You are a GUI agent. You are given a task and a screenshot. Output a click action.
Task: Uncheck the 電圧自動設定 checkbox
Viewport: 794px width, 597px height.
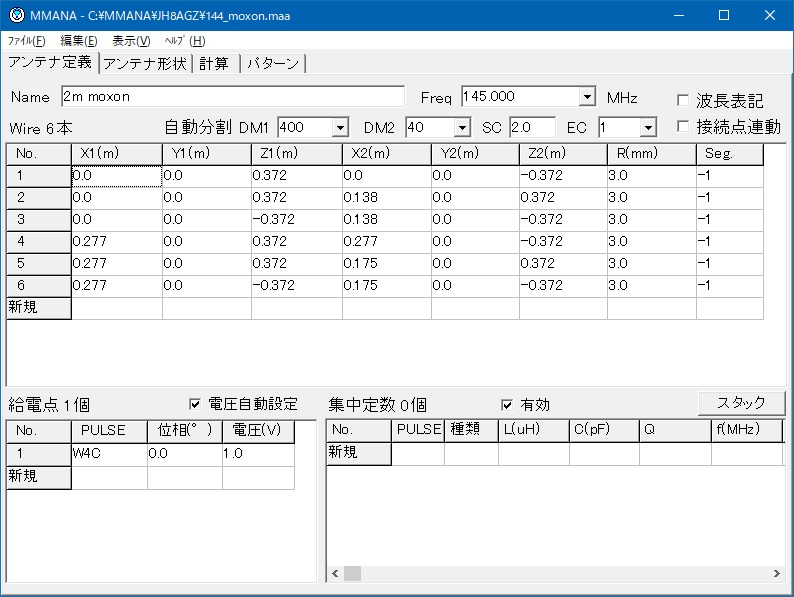click(195, 404)
